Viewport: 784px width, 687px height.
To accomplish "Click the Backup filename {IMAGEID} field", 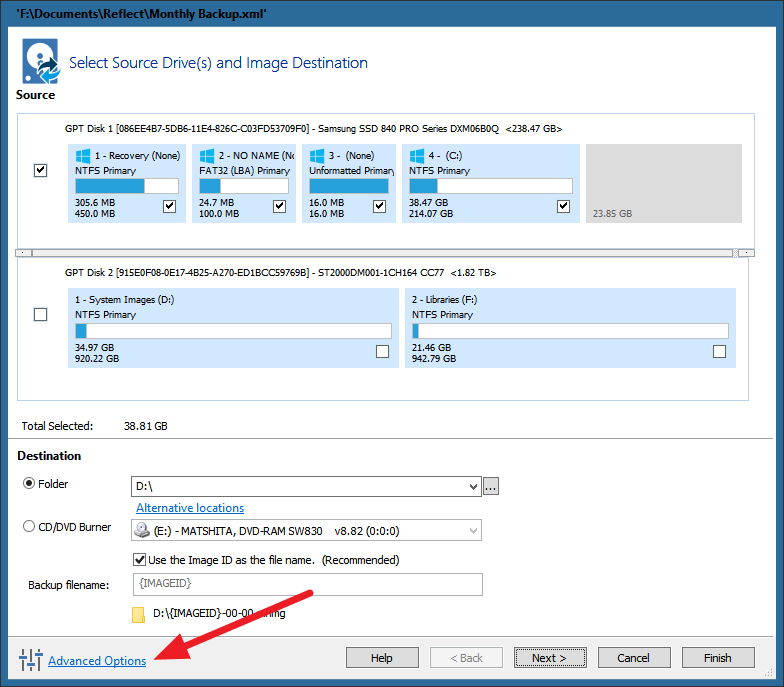I will [308, 584].
